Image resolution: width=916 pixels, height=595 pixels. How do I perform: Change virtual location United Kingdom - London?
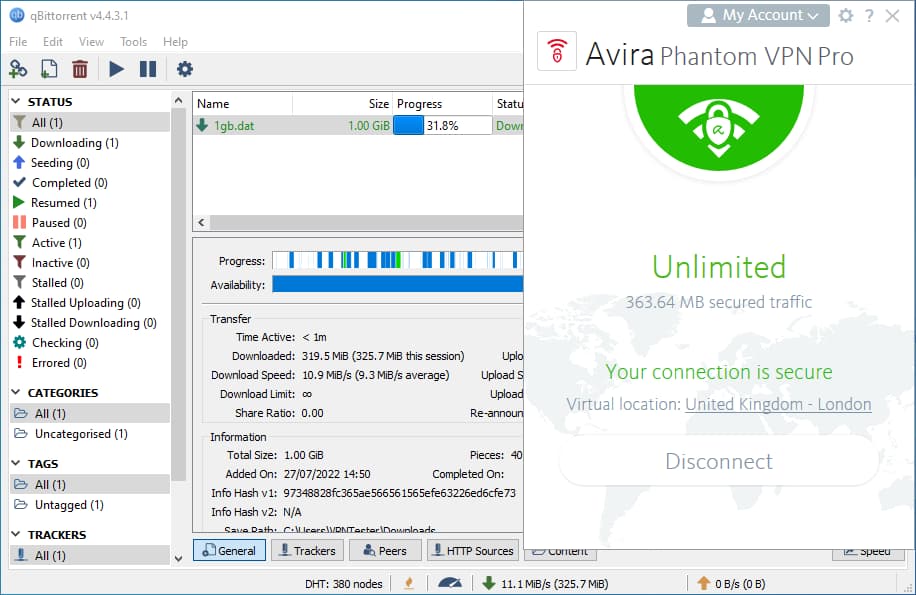[x=778, y=404]
